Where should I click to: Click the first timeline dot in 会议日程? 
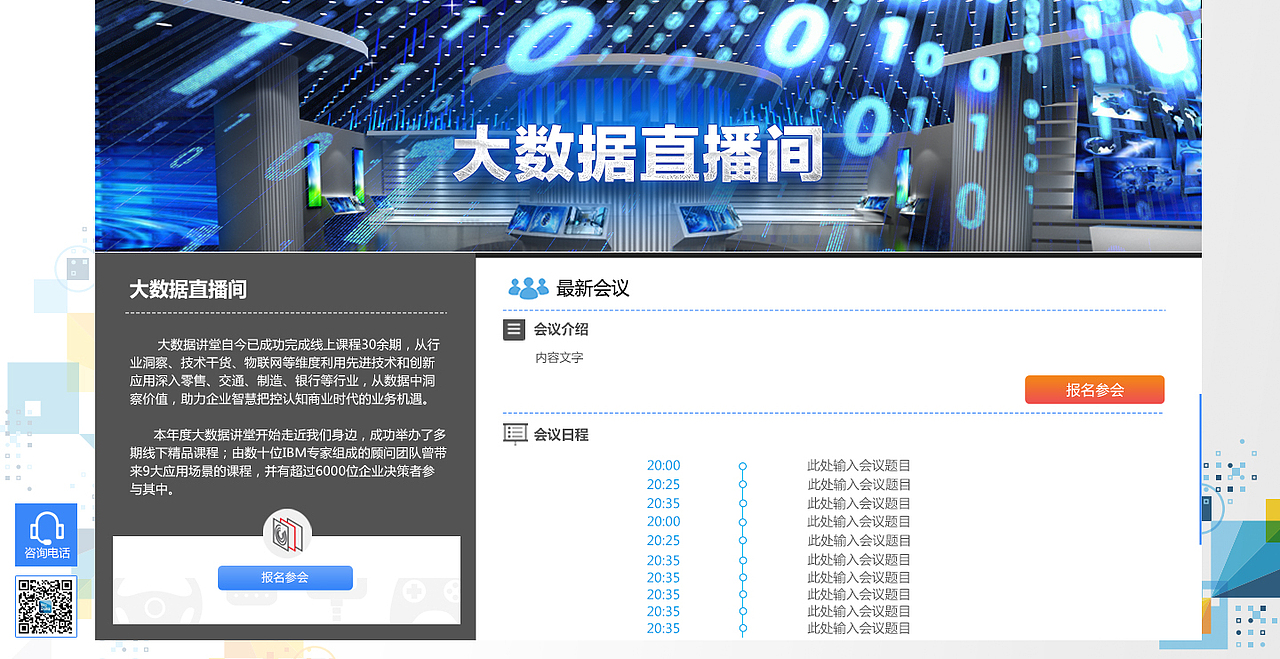(x=742, y=465)
